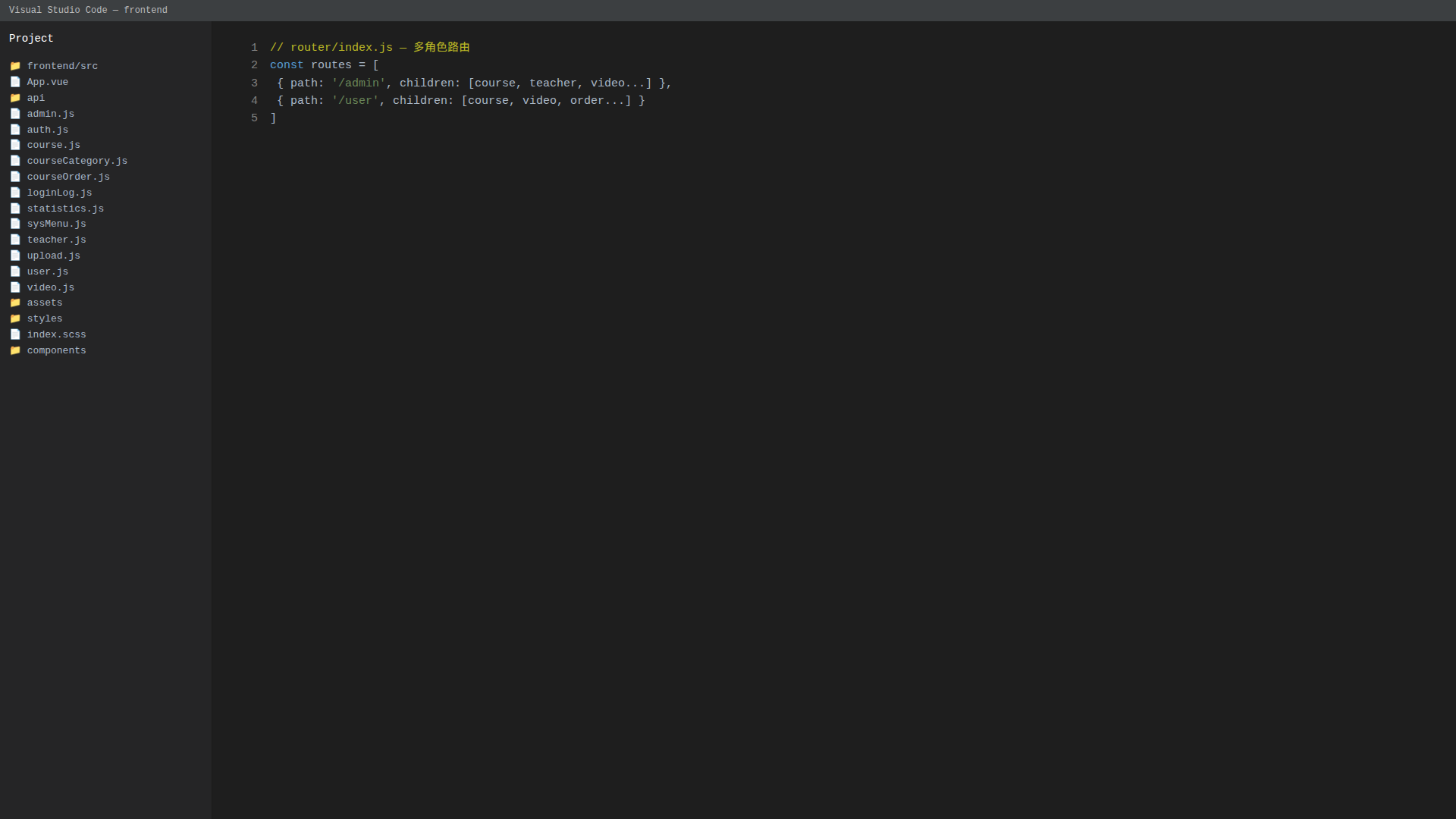Screen dimensions: 1456x819
Task: Open index.scss file
Action: click(x=57, y=334)
